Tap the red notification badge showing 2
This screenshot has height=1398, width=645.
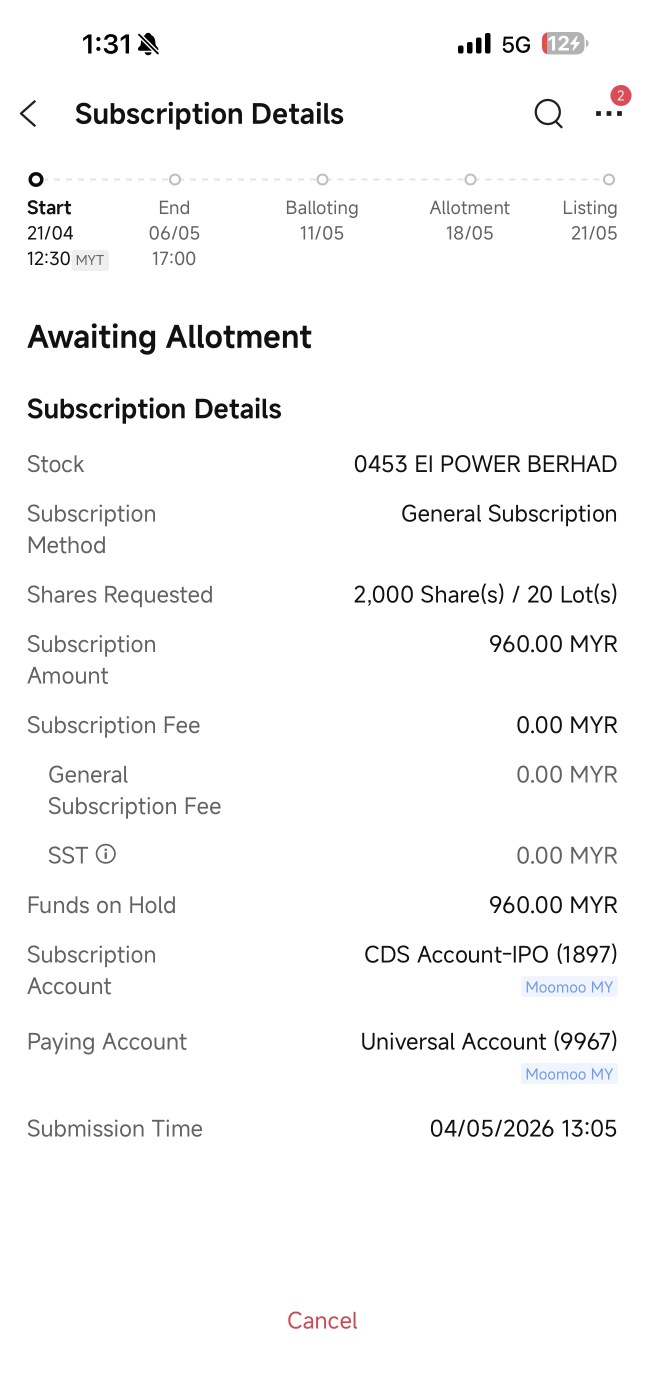click(x=620, y=96)
